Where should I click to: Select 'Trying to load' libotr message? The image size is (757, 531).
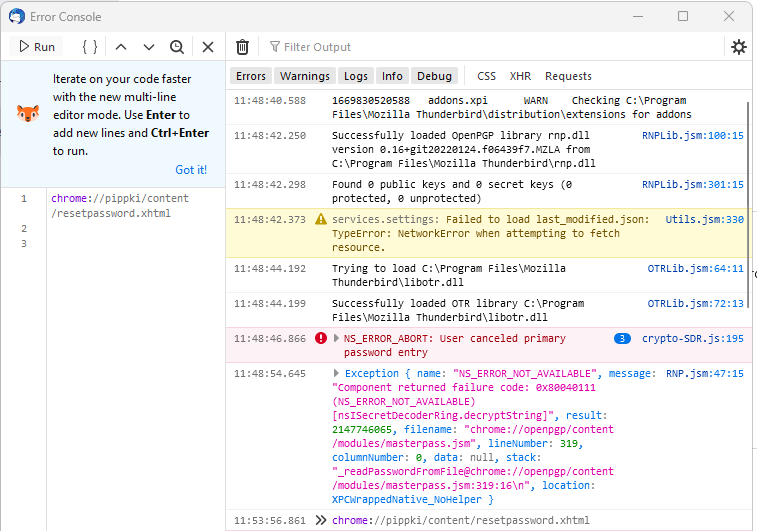[449, 275]
